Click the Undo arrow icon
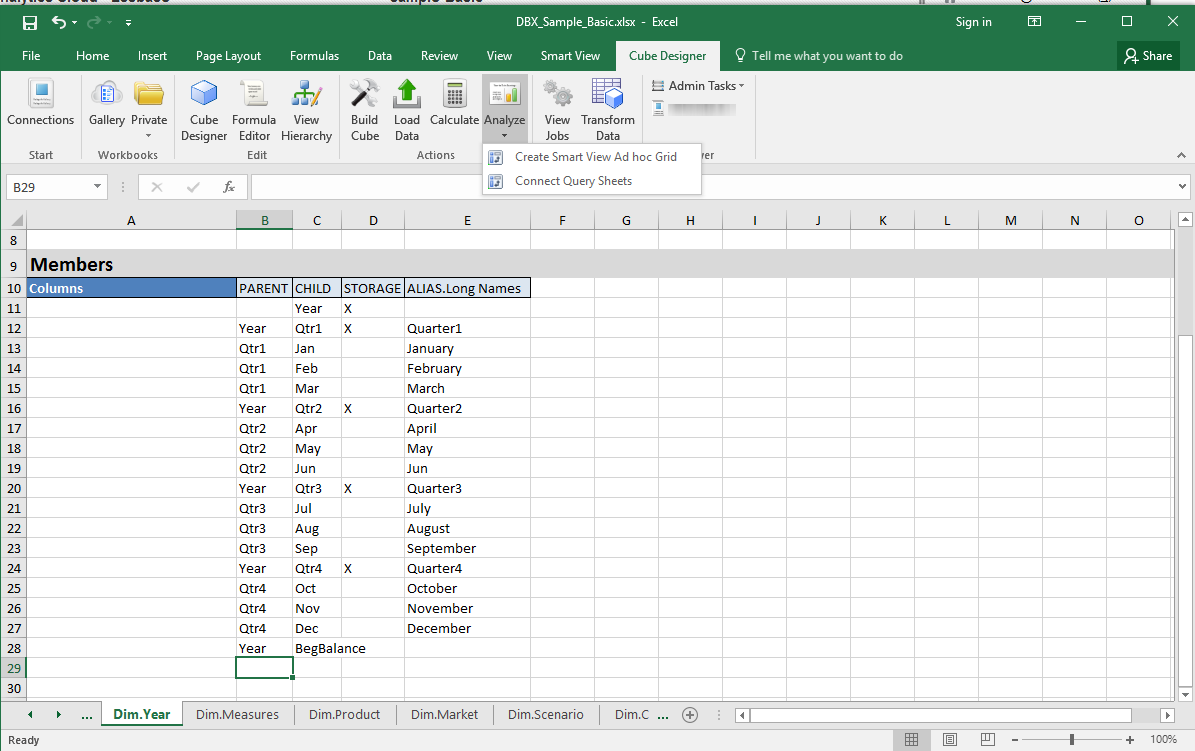1195x751 pixels. point(59,22)
